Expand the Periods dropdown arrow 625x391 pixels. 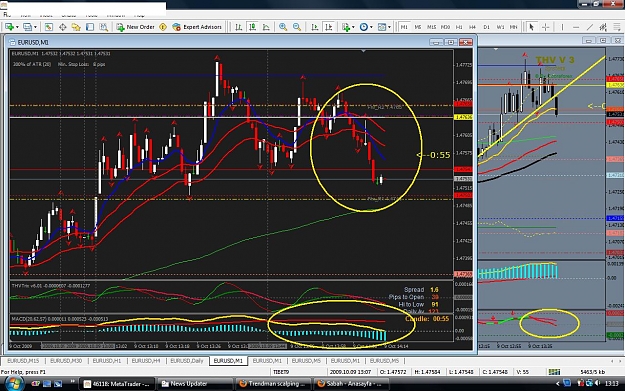[x=371, y=27]
